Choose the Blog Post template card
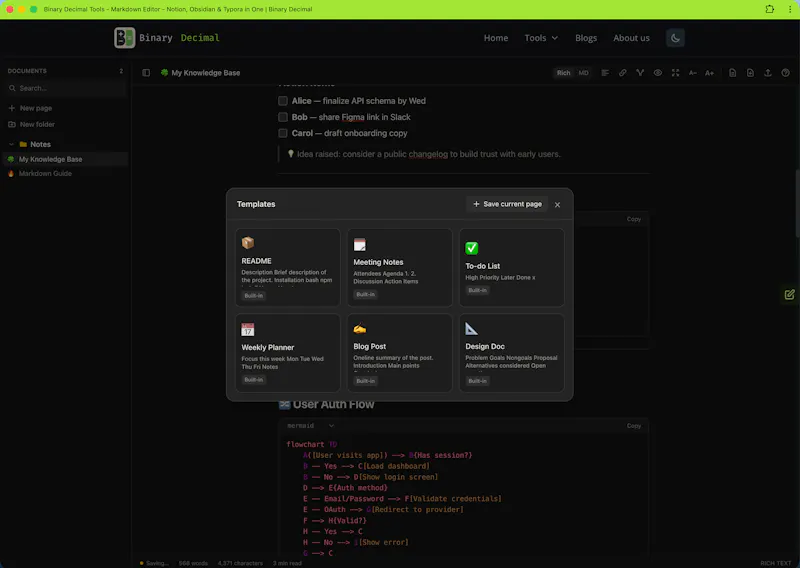800x568 pixels. [400, 353]
